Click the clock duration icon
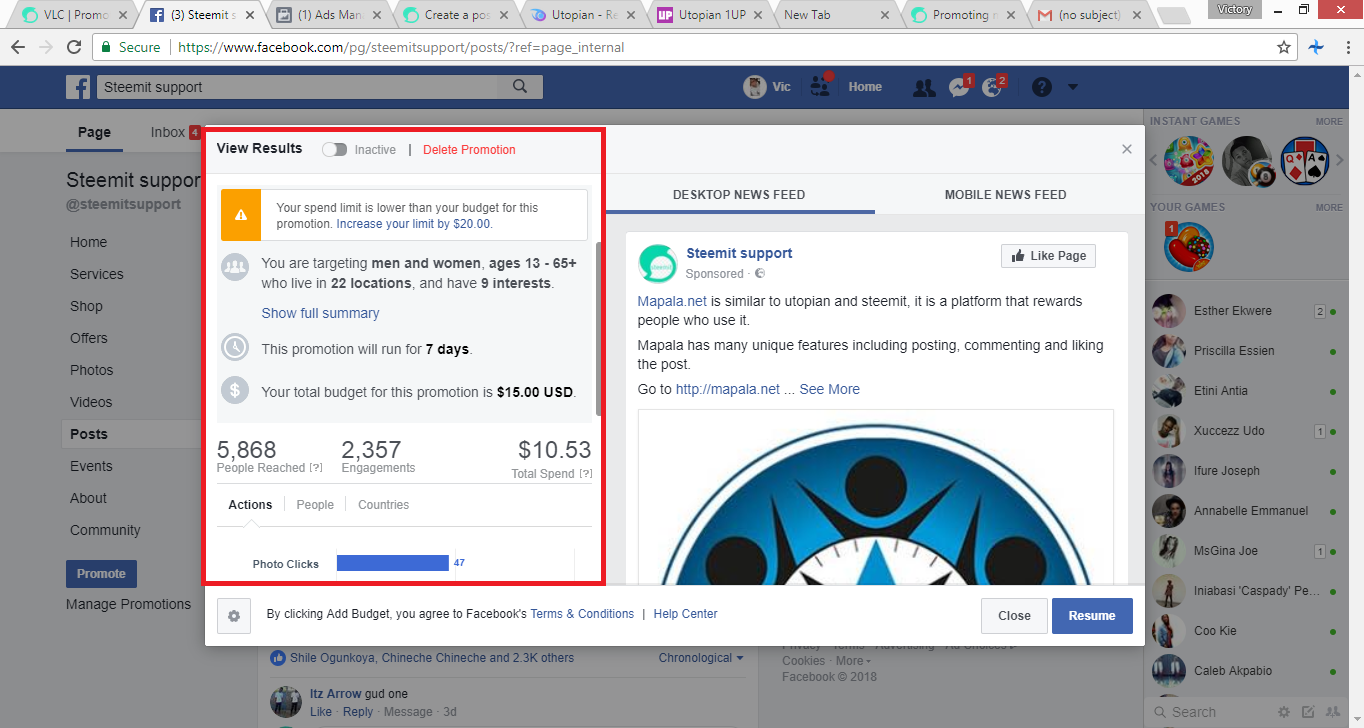Image resolution: width=1364 pixels, height=728 pixels. pos(235,347)
